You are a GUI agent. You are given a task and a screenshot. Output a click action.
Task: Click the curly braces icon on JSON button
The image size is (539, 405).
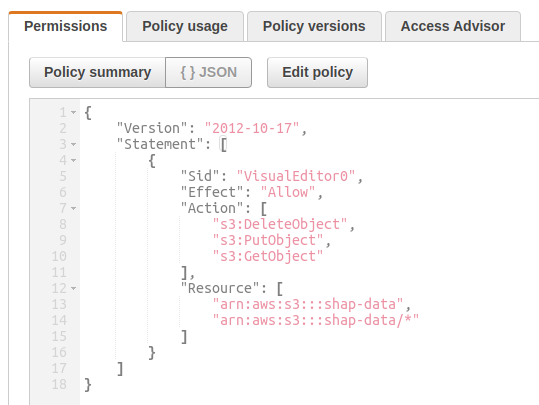[188, 73]
